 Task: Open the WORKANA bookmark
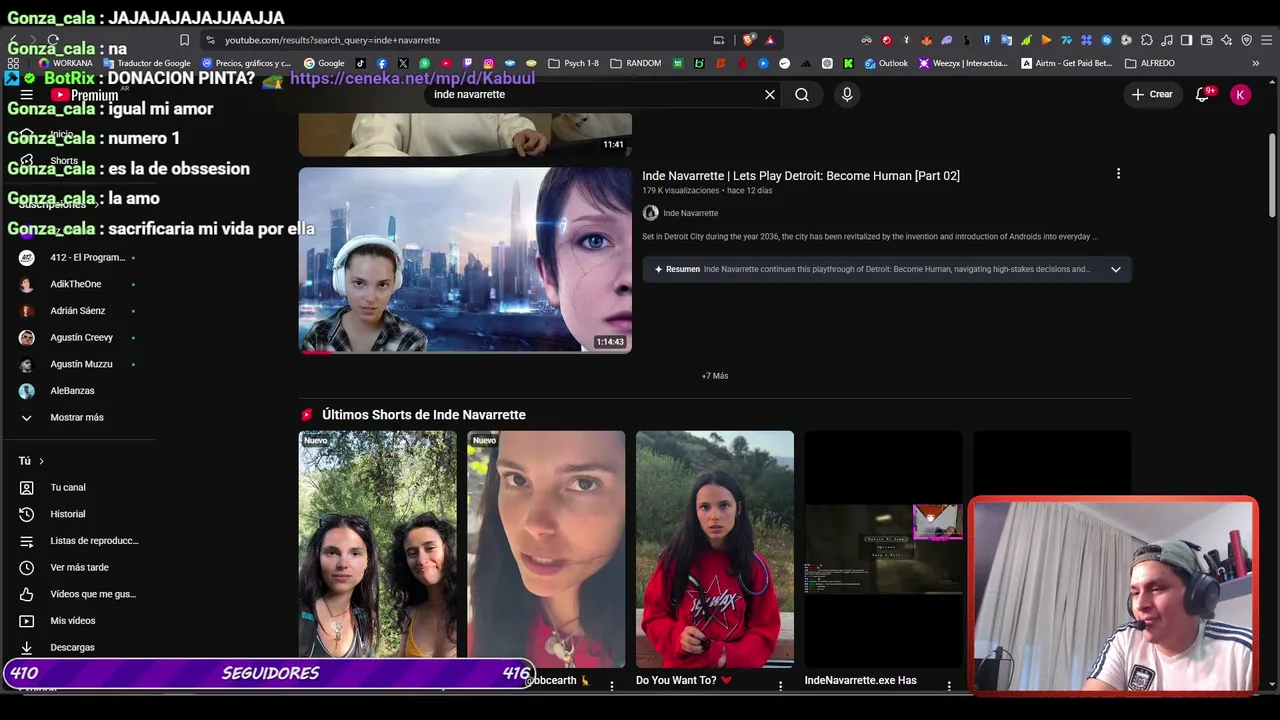(65, 63)
